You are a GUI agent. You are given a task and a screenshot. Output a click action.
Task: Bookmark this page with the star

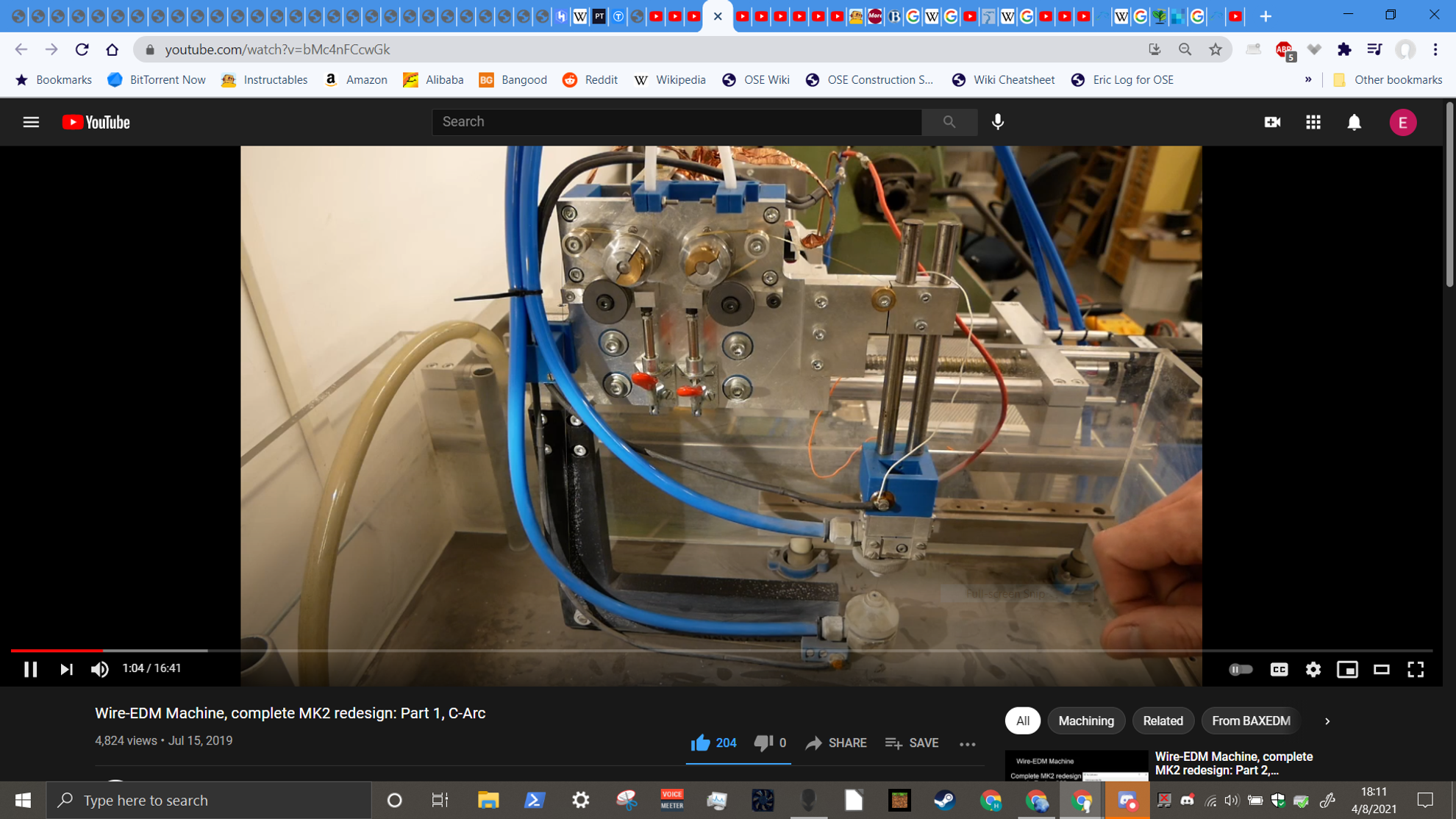point(1215,49)
